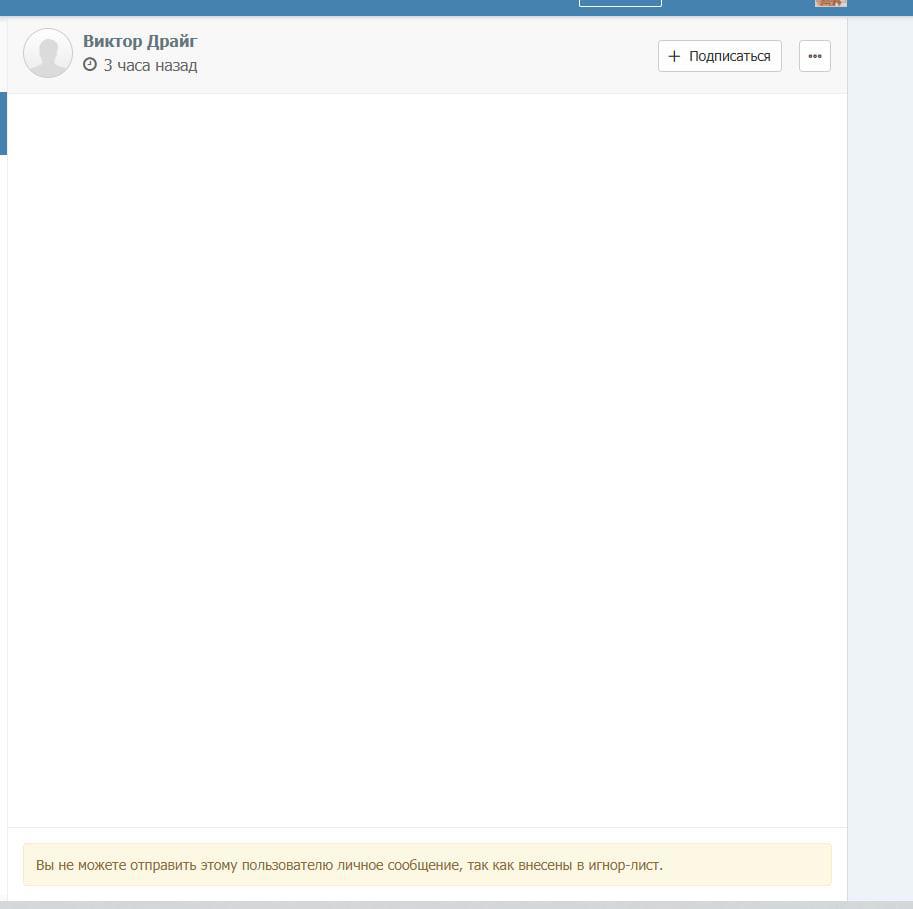The width and height of the screenshot is (913, 909).
Task: Open Виктор Драйг's profile avatar
Action: (48, 53)
